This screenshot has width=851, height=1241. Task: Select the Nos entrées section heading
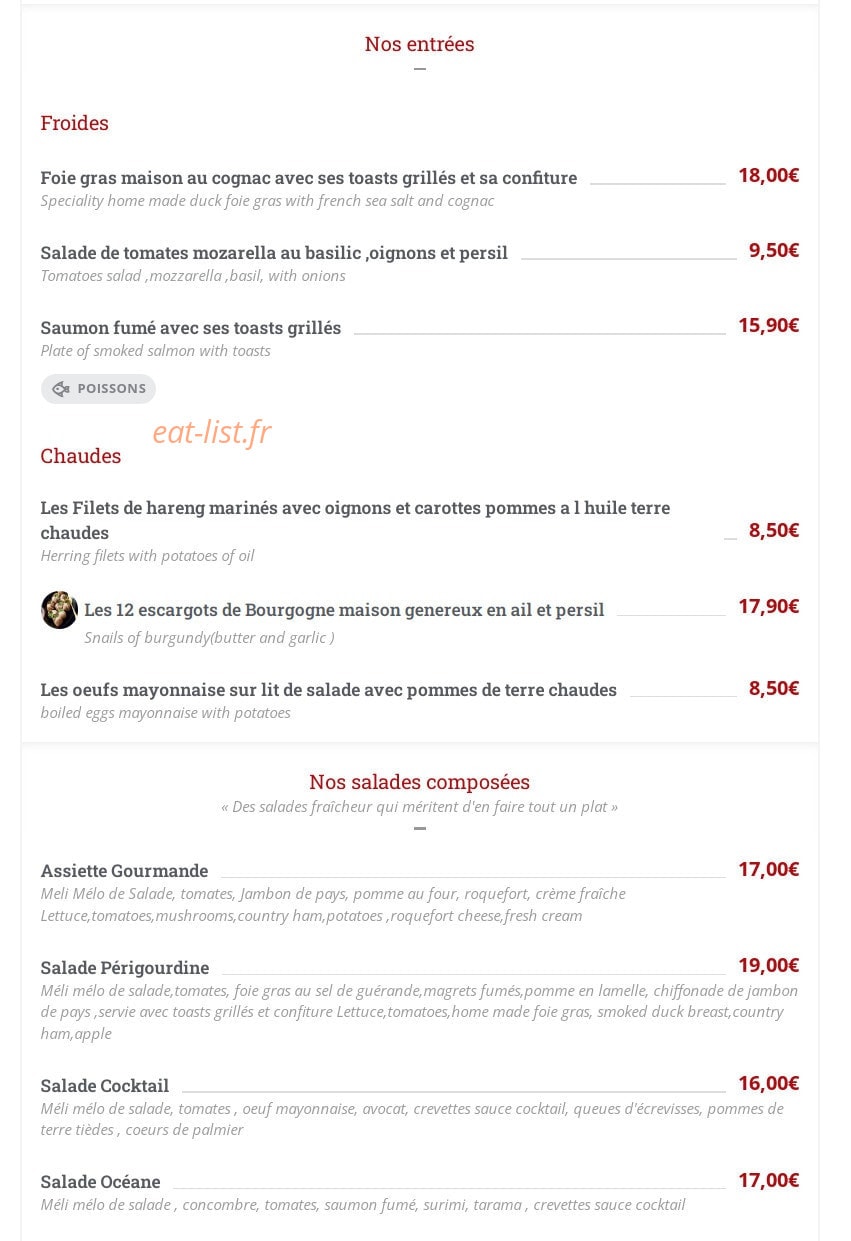pyautogui.click(x=420, y=44)
